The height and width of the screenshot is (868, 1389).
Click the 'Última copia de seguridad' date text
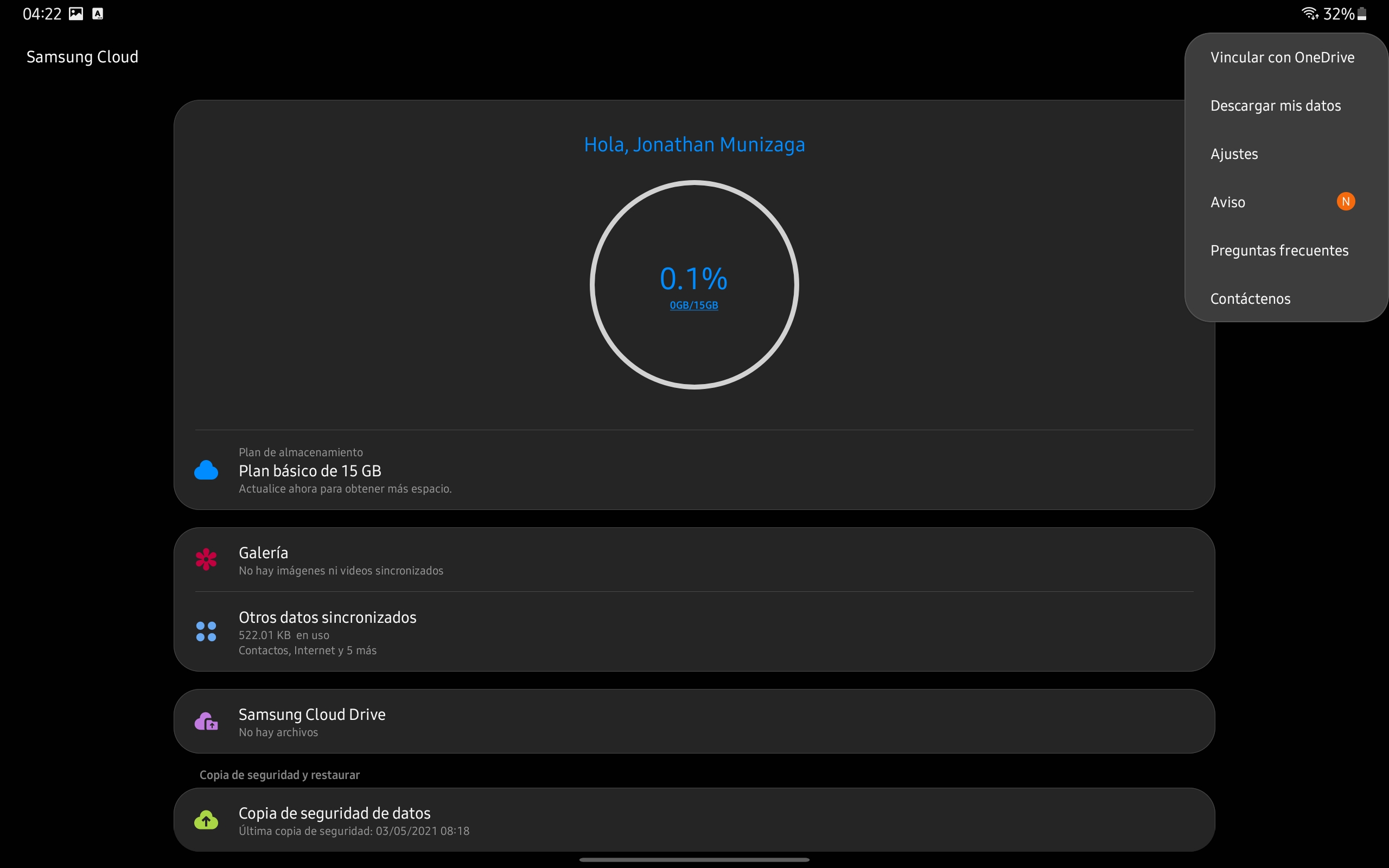pos(354,831)
